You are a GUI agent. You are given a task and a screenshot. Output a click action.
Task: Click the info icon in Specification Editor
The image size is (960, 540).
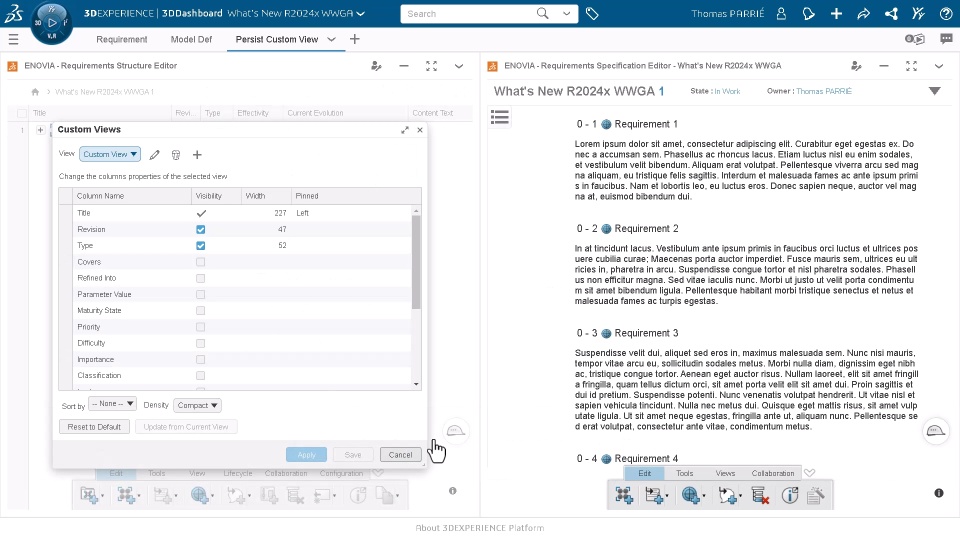(x=939, y=493)
